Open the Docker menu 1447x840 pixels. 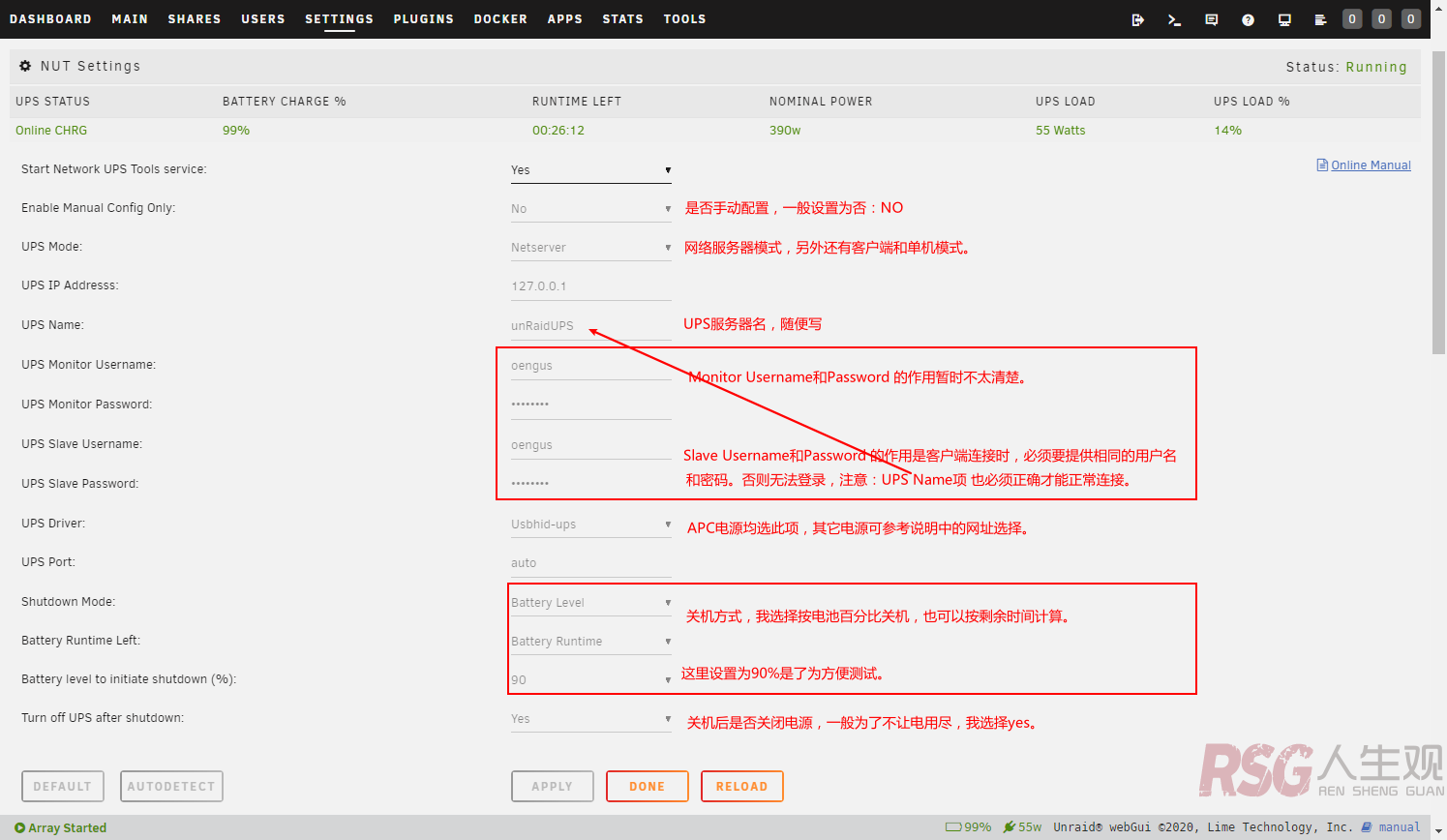coord(500,19)
